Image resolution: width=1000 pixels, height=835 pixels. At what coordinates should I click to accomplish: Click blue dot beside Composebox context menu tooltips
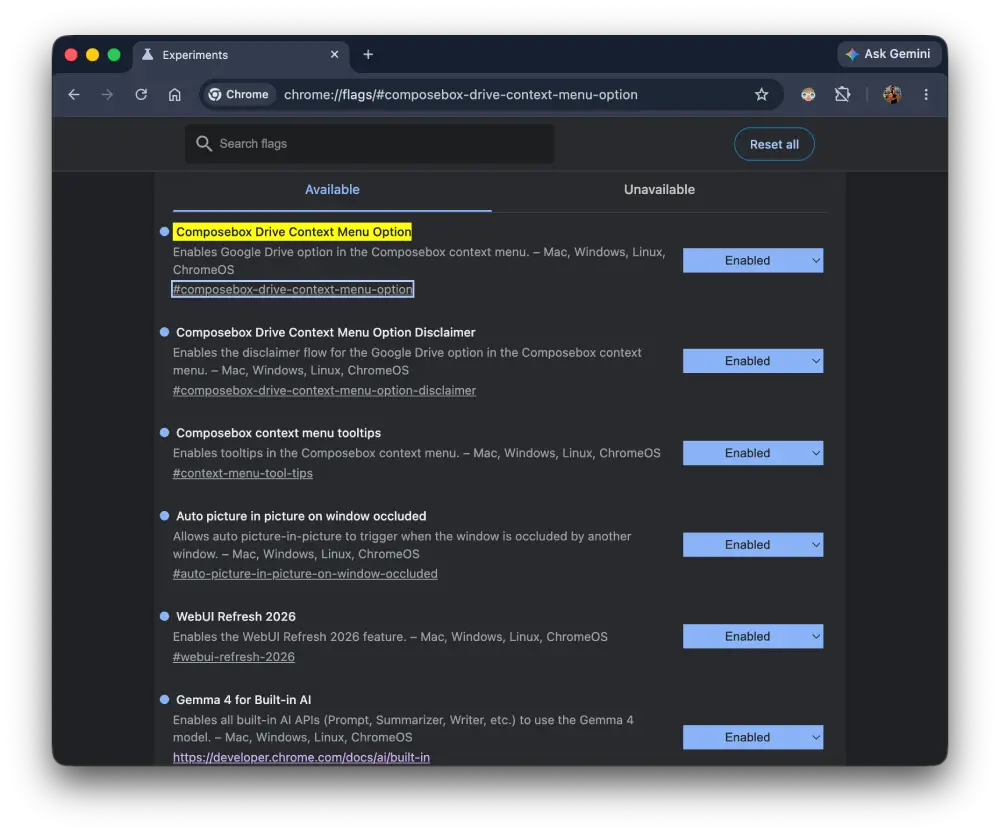165,432
